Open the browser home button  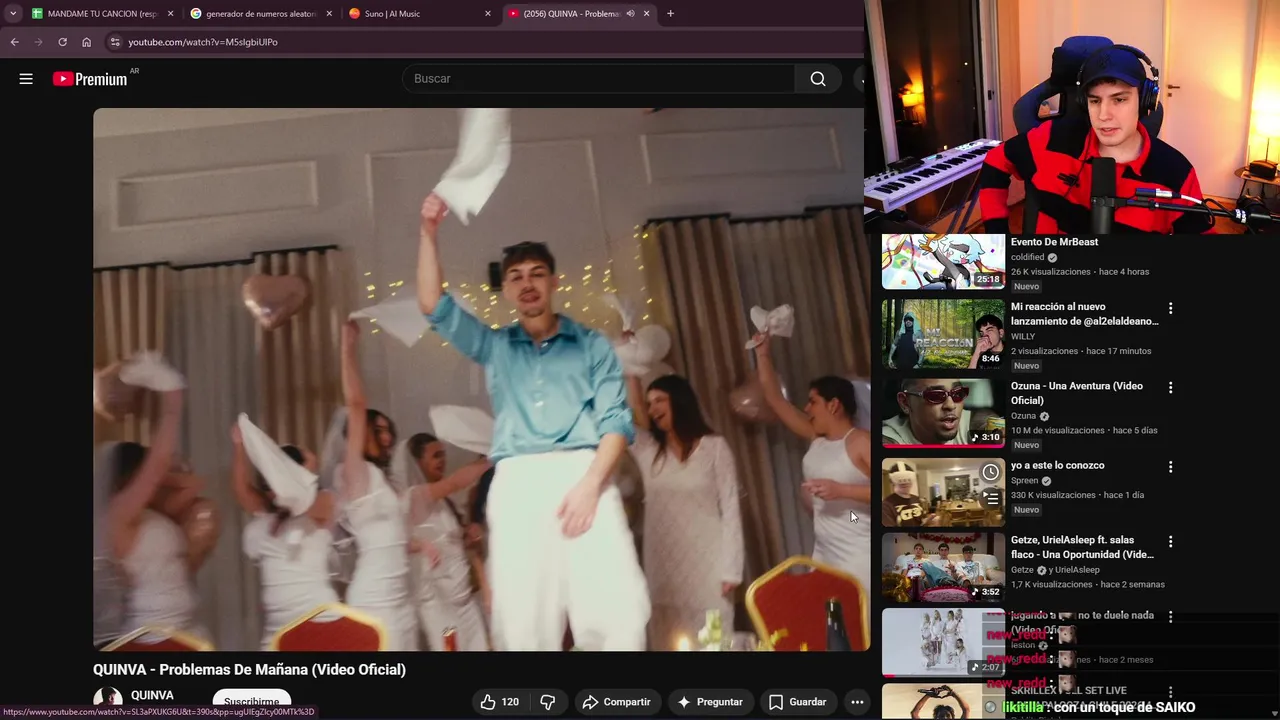pos(86,42)
